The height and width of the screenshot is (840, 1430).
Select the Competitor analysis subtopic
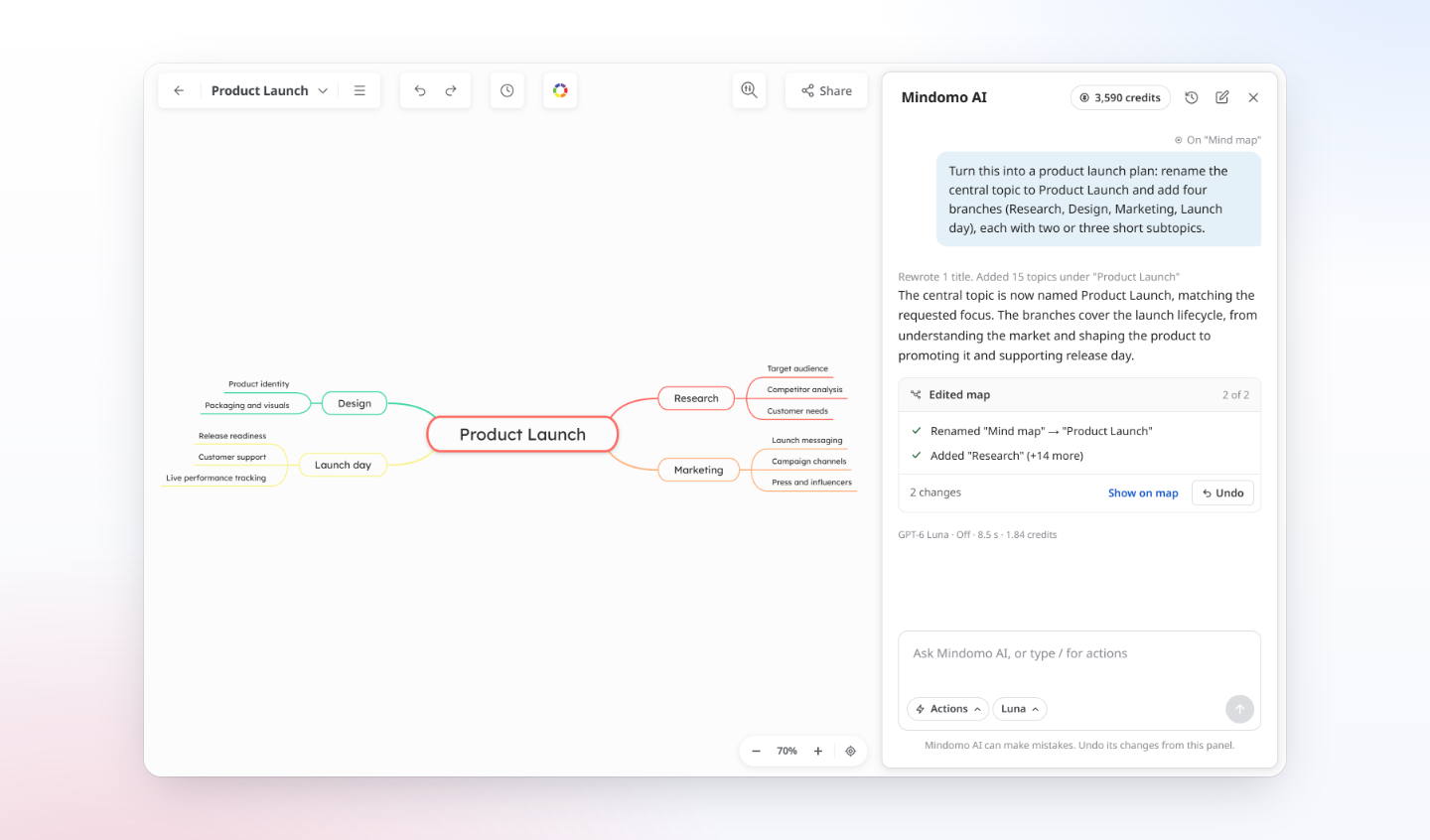coord(804,389)
